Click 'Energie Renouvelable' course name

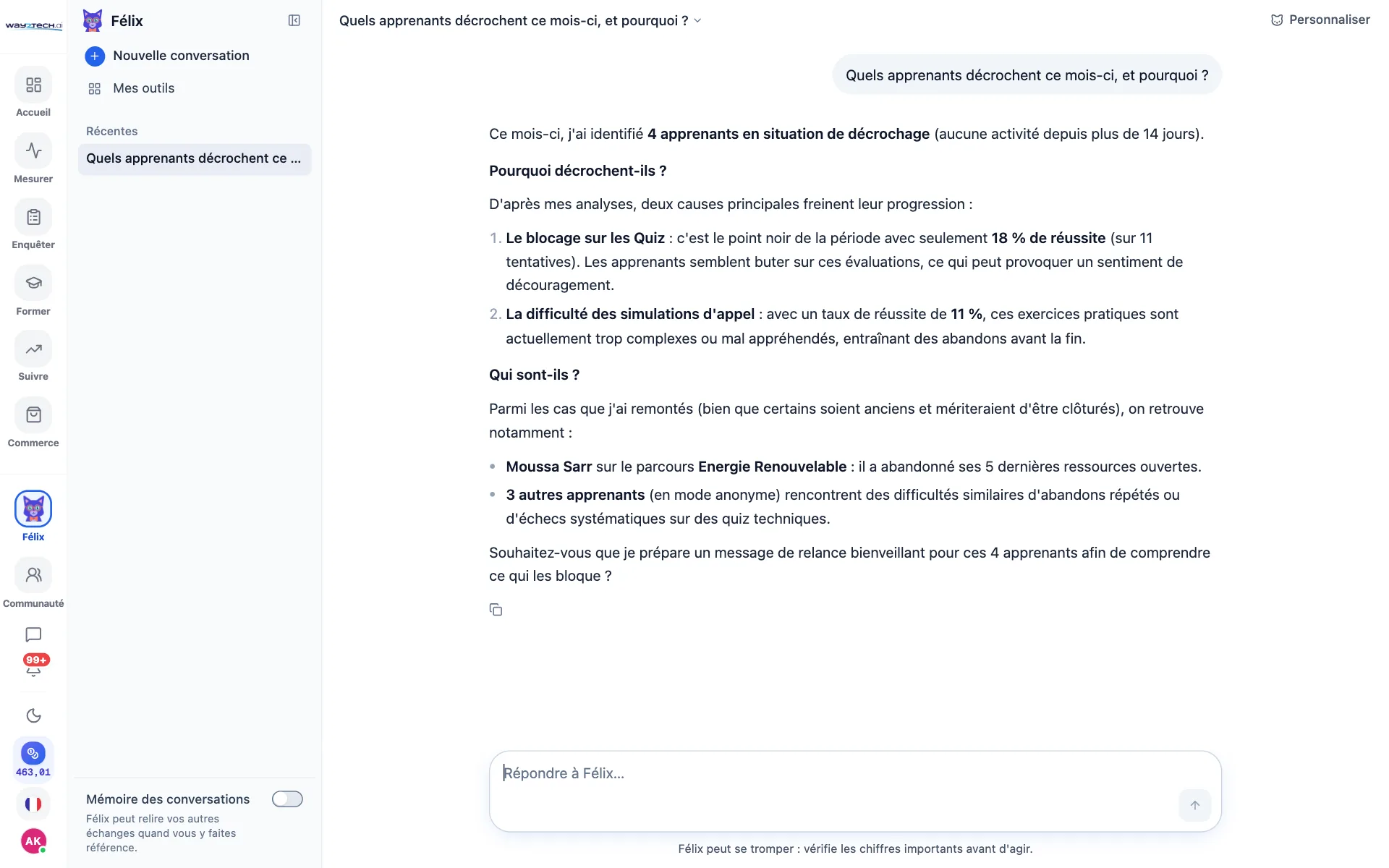772,467
